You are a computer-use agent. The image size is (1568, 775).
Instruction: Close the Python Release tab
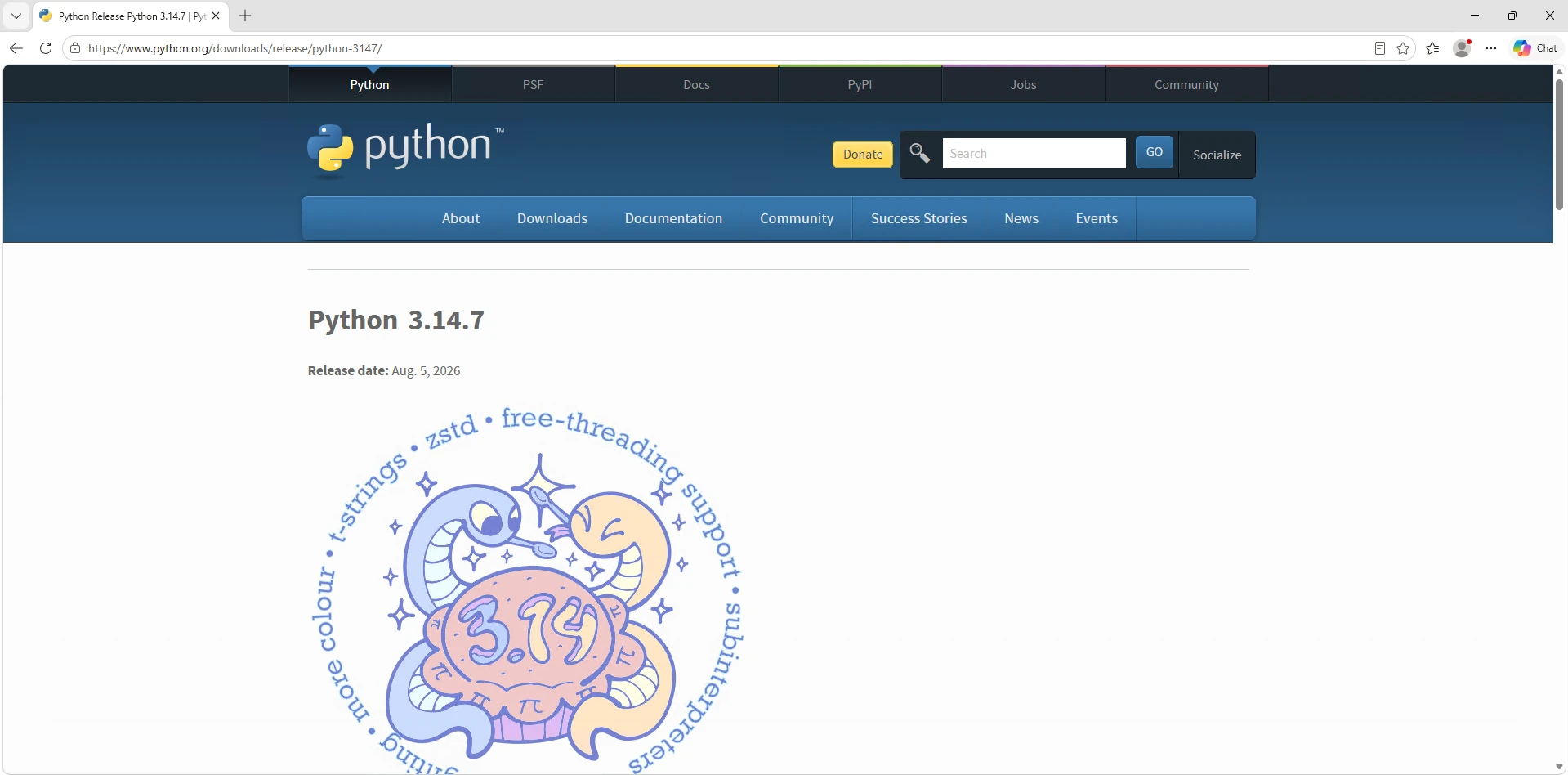[x=216, y=16]
